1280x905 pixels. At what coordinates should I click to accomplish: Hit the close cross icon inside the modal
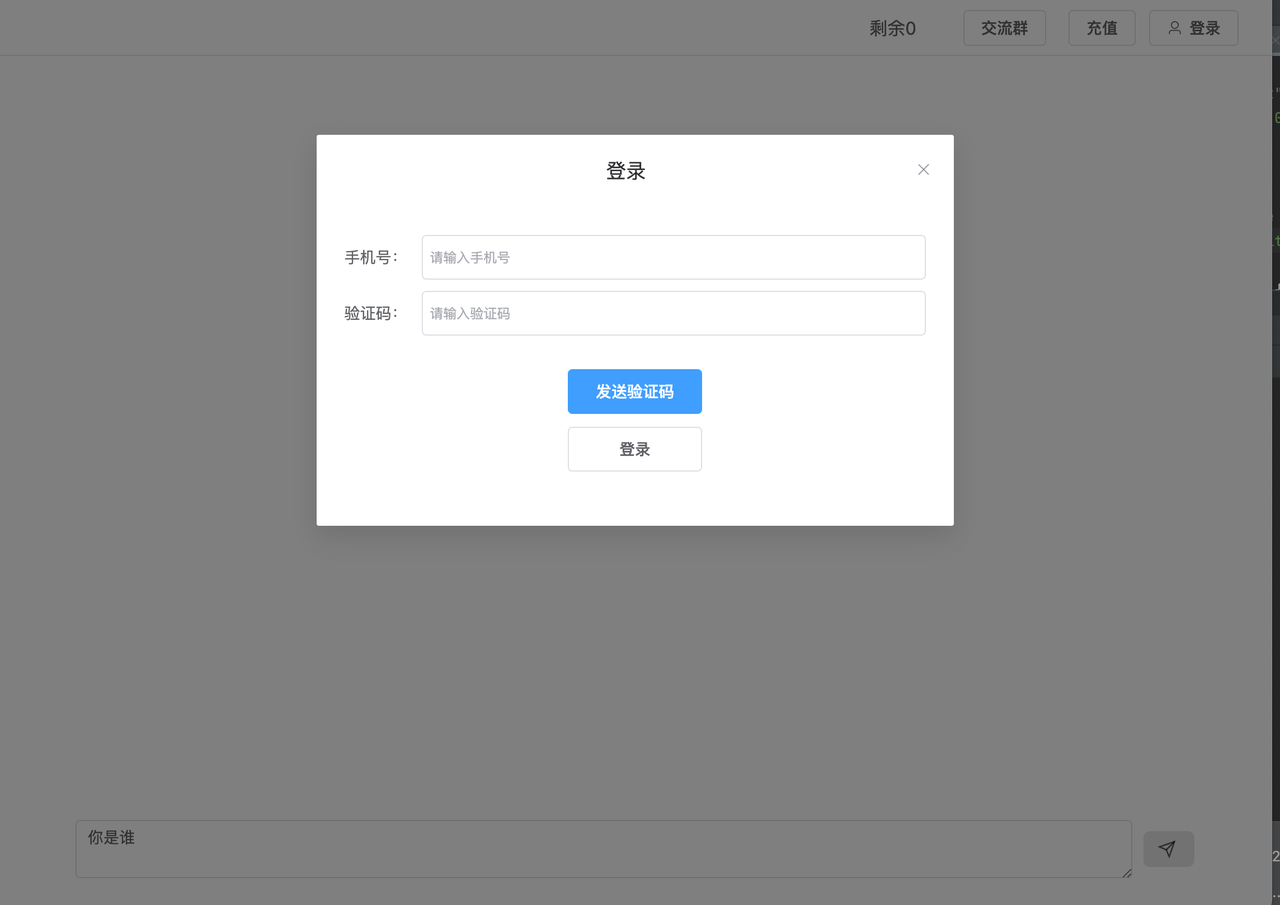pos(923,169)
